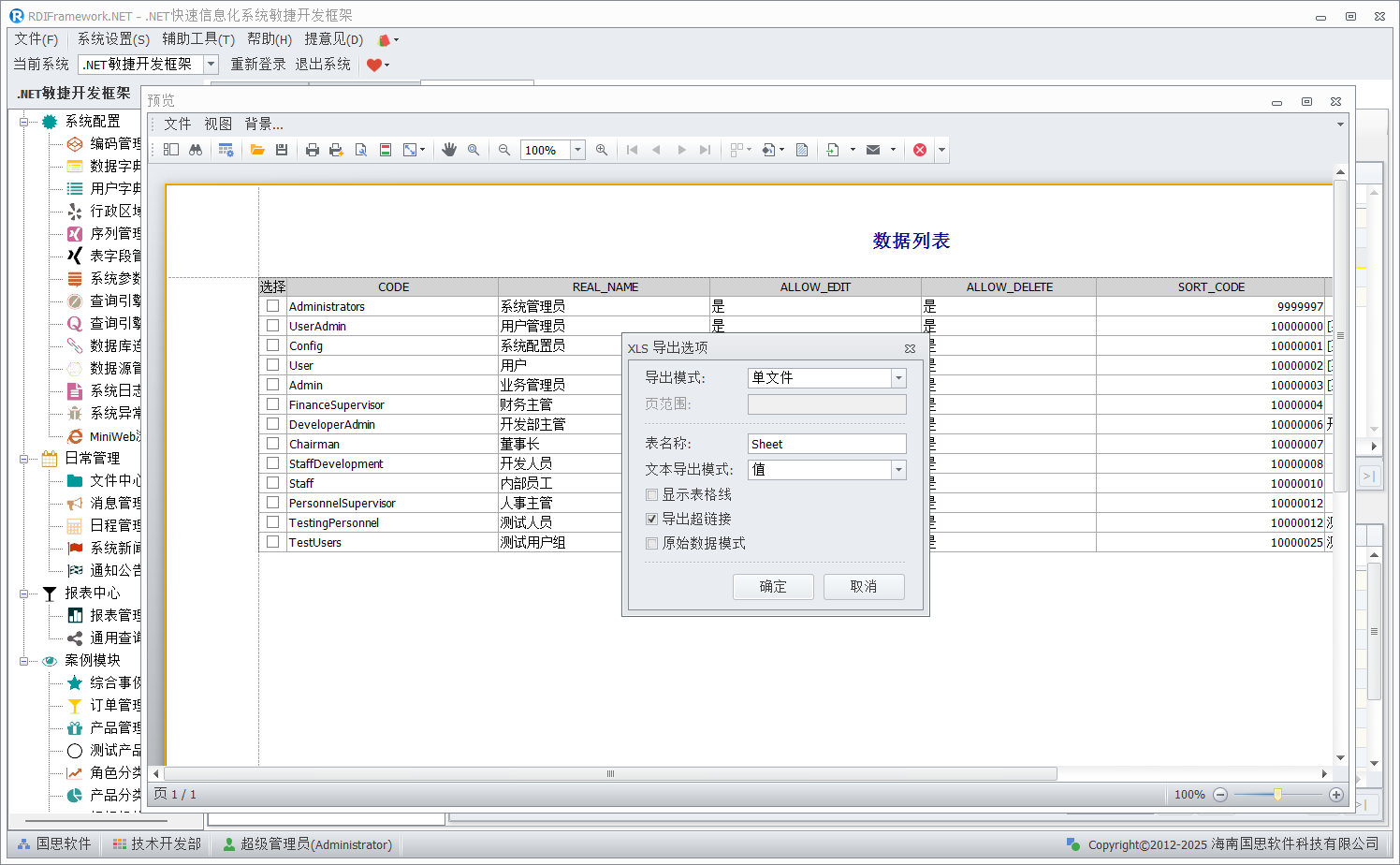
Task: Click the print icon in preview toolbar
Action: 313,150
